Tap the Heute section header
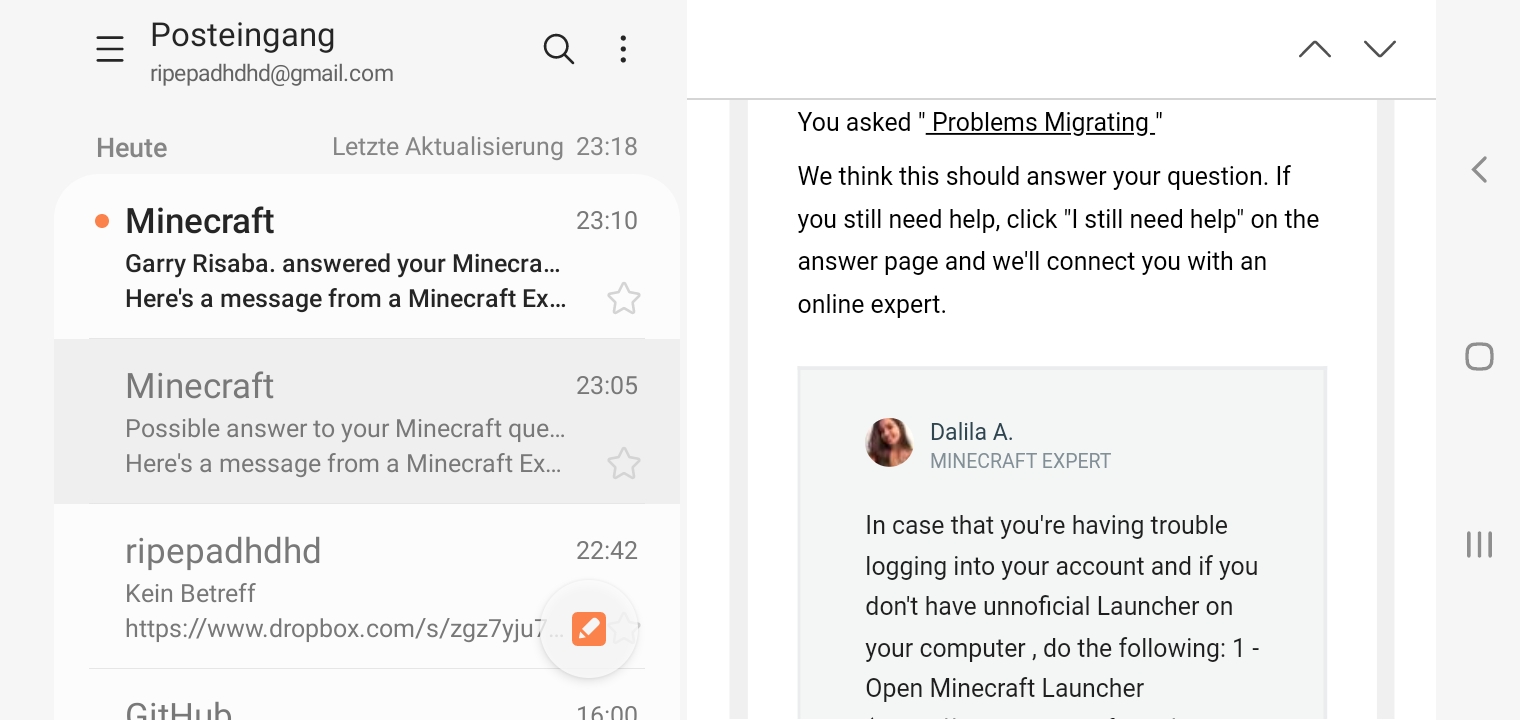1520x720 pixels. click(132, 148)
